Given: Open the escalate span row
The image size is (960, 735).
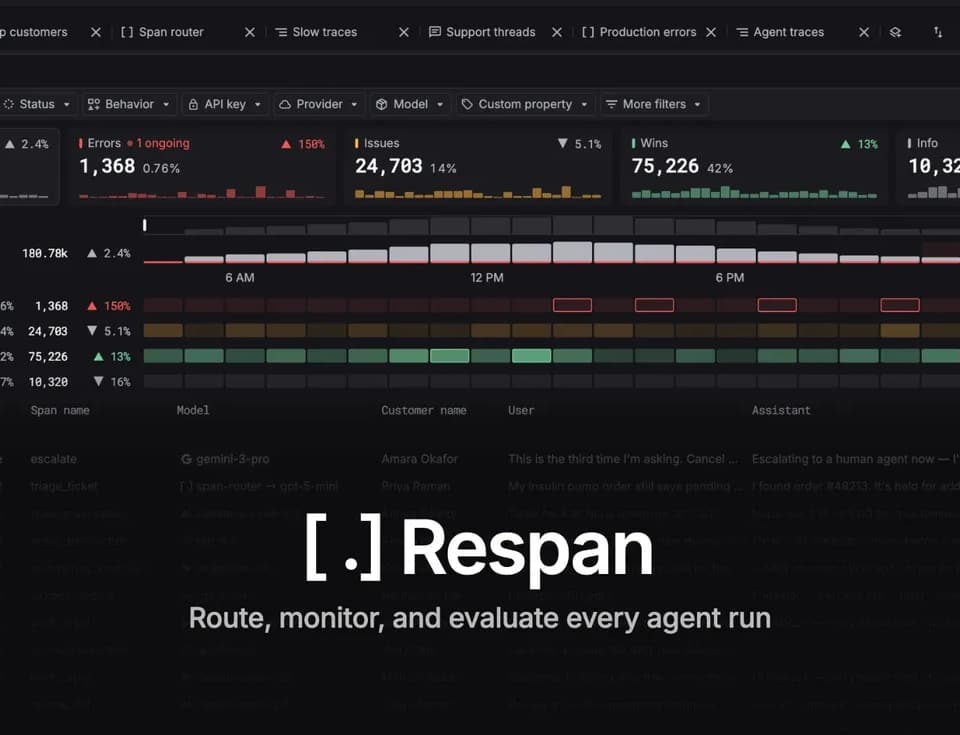Looking at the screenshot, I should pos(480,459).
